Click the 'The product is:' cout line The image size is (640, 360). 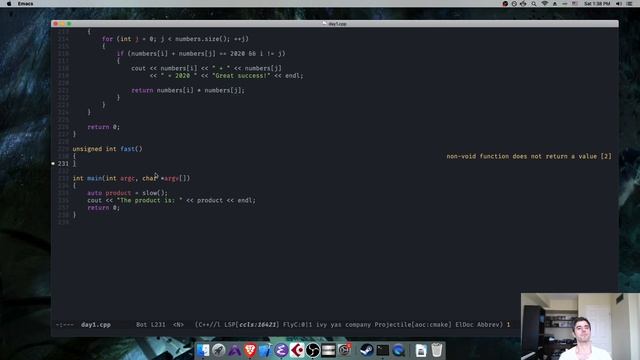point(171,200)
